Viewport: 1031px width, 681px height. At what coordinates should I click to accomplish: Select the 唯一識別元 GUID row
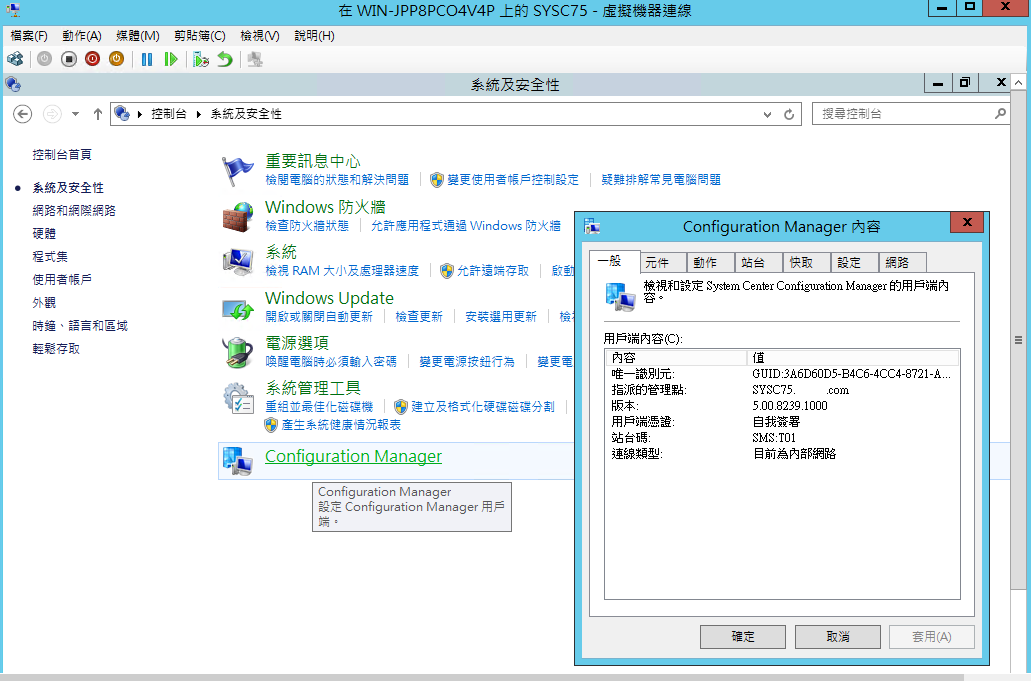coord(782,374)
